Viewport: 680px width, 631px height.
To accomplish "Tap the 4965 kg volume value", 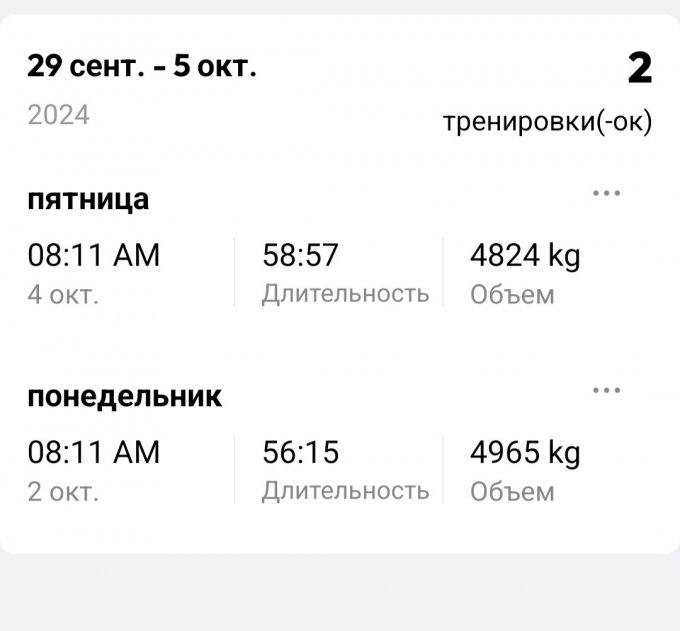I will click(x=525, y=453).
